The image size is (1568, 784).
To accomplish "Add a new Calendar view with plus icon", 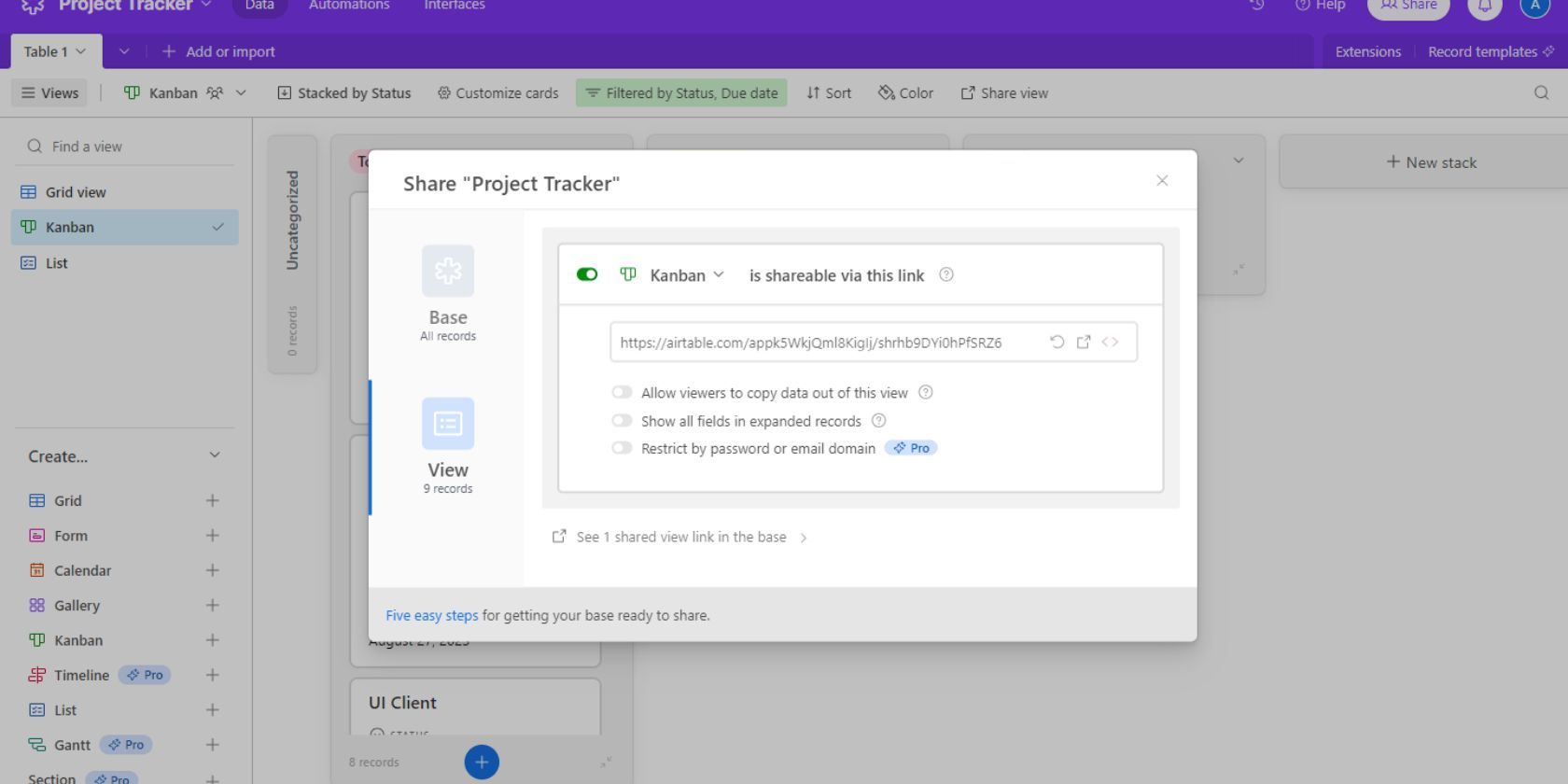I will click(x=213, y=570).
